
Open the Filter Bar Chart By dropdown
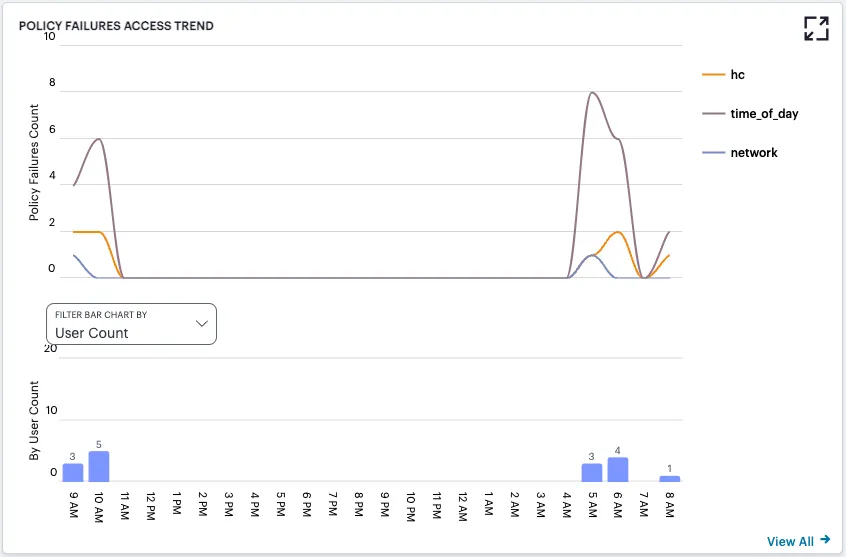[131, 324]
